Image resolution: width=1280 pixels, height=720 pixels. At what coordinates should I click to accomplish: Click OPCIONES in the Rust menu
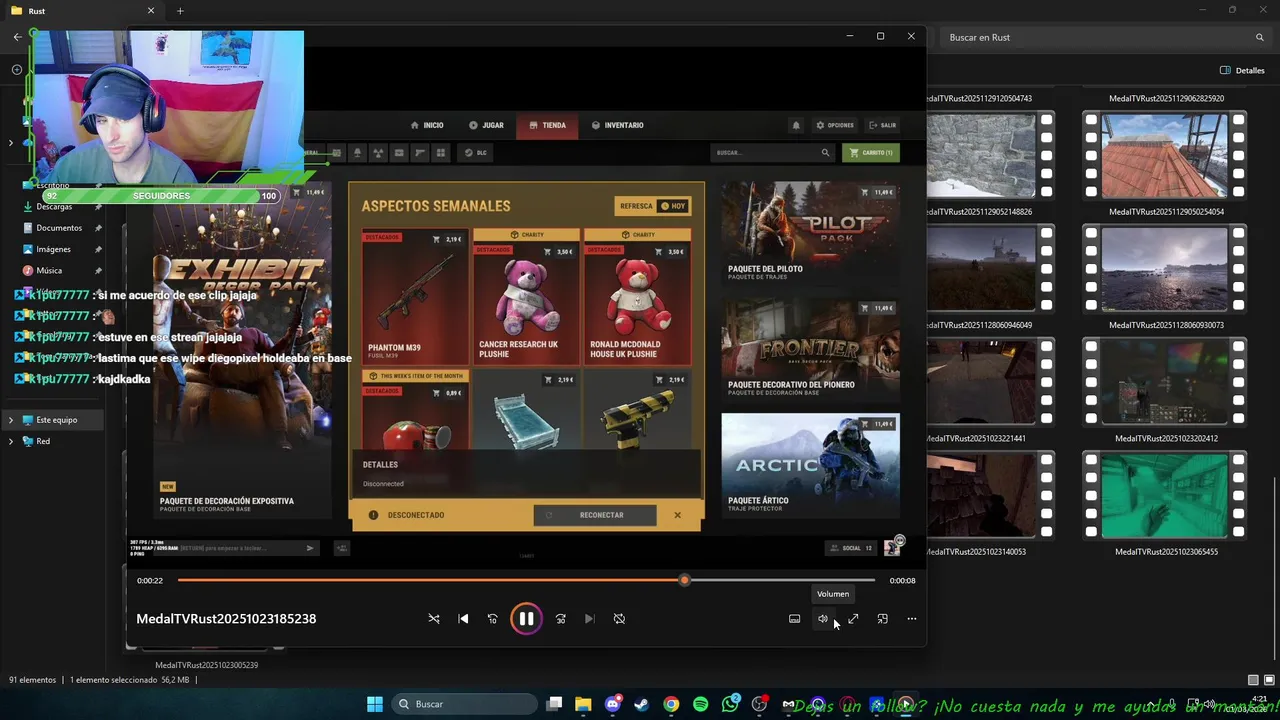[x=835, y=126]
